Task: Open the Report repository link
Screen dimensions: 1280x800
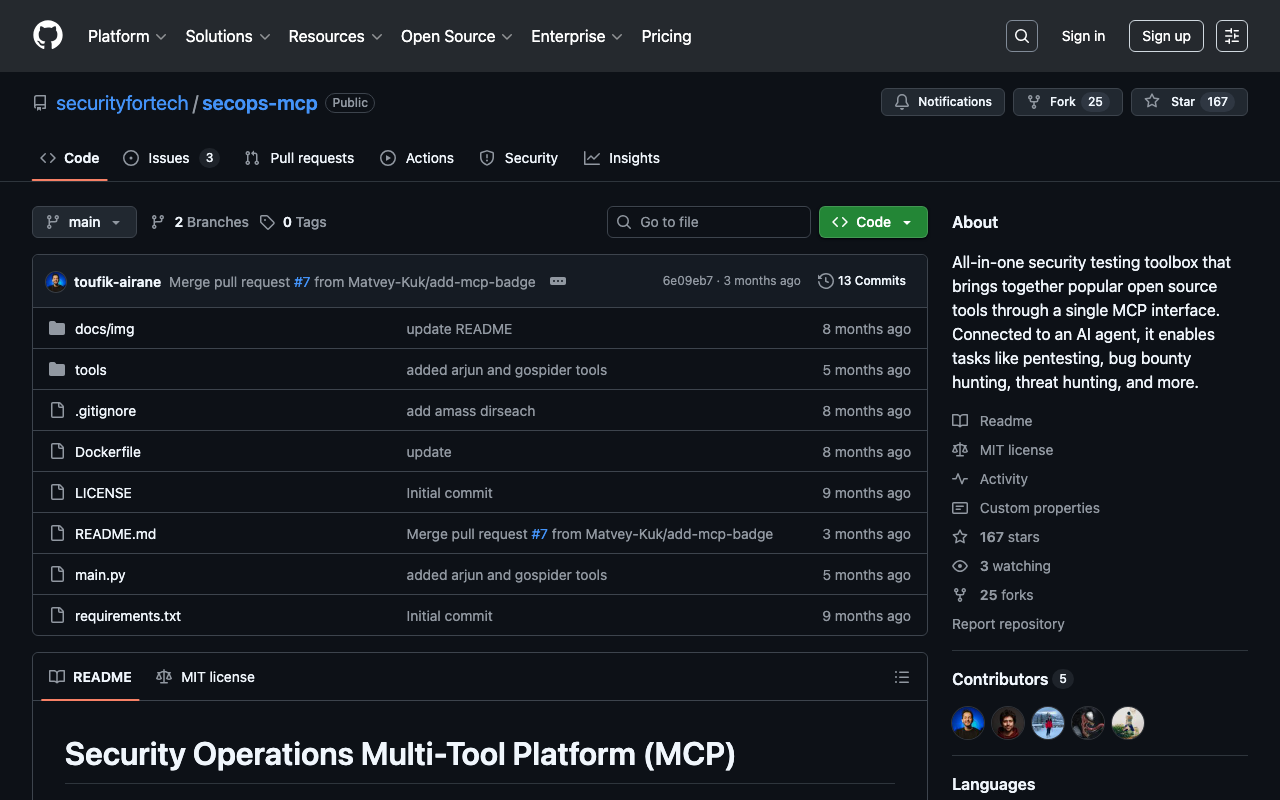Action: click(x=1008, y=624)
